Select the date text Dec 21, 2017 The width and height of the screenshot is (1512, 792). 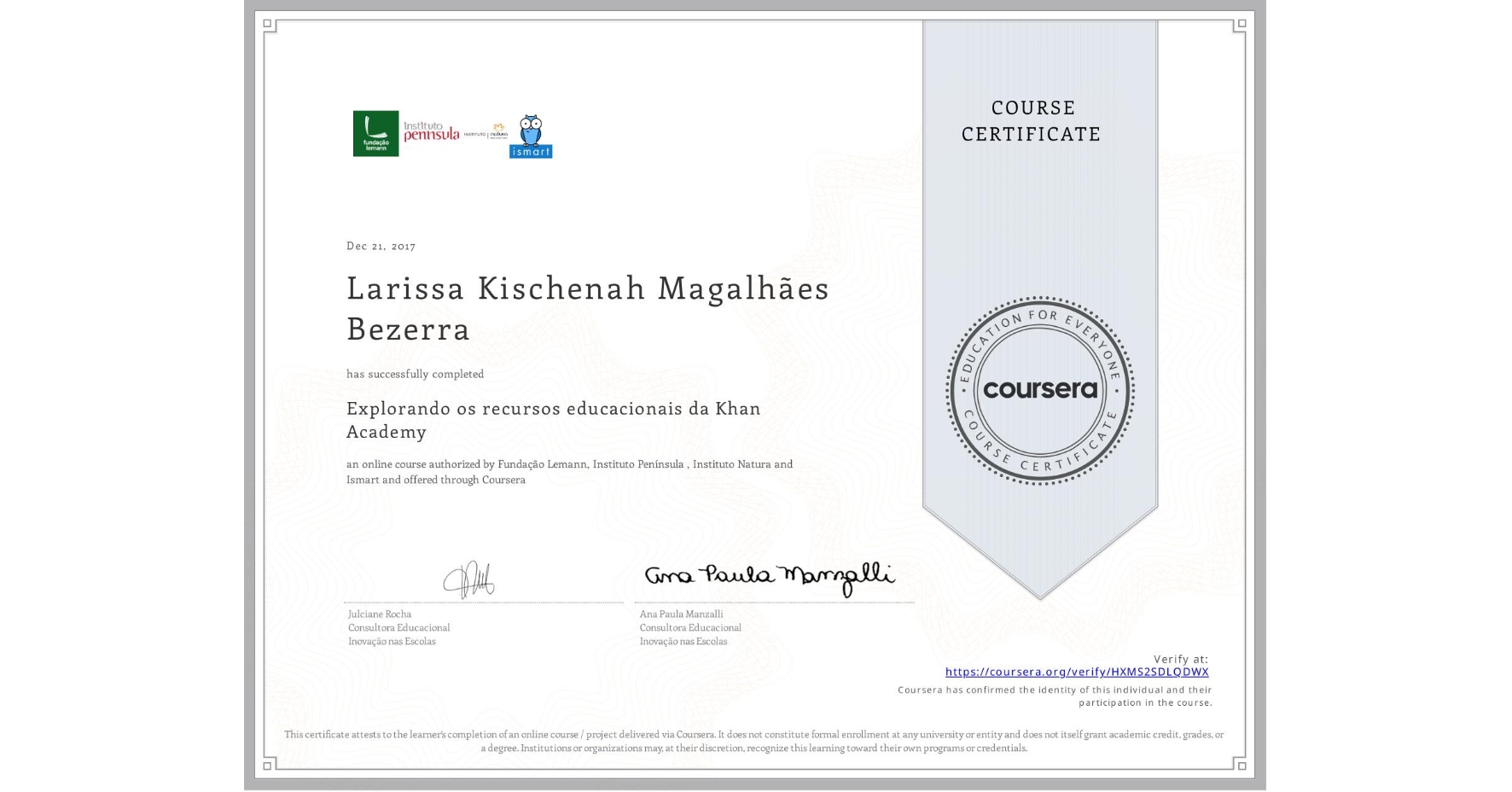point(381,246)
